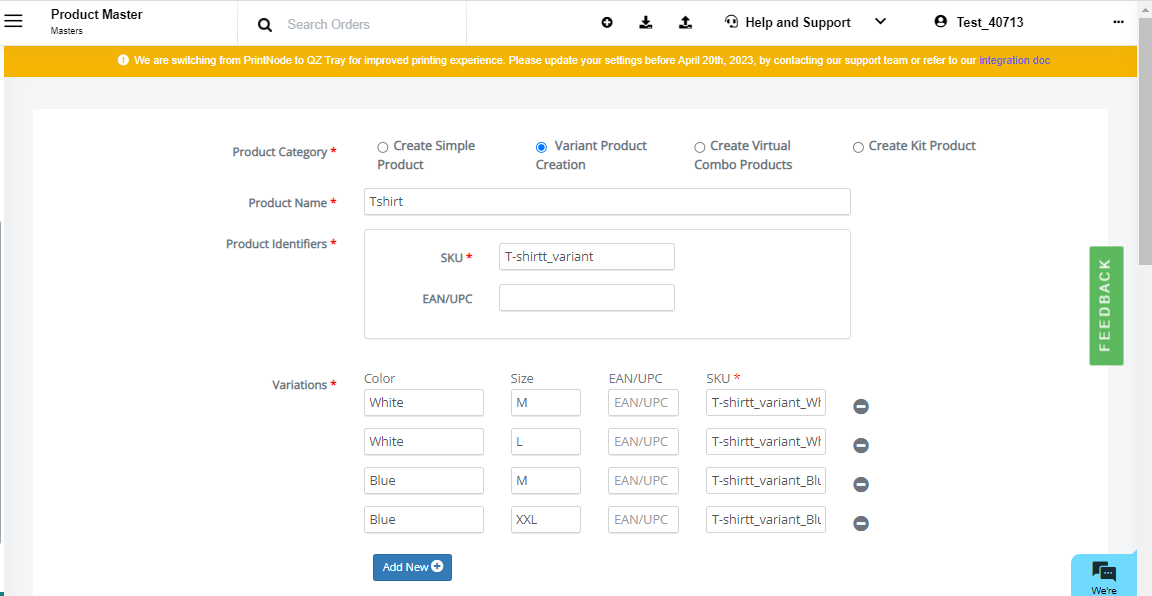Click the Add New variation button
Viewport: 1152px width, 596px height.
tap(412, 567)
